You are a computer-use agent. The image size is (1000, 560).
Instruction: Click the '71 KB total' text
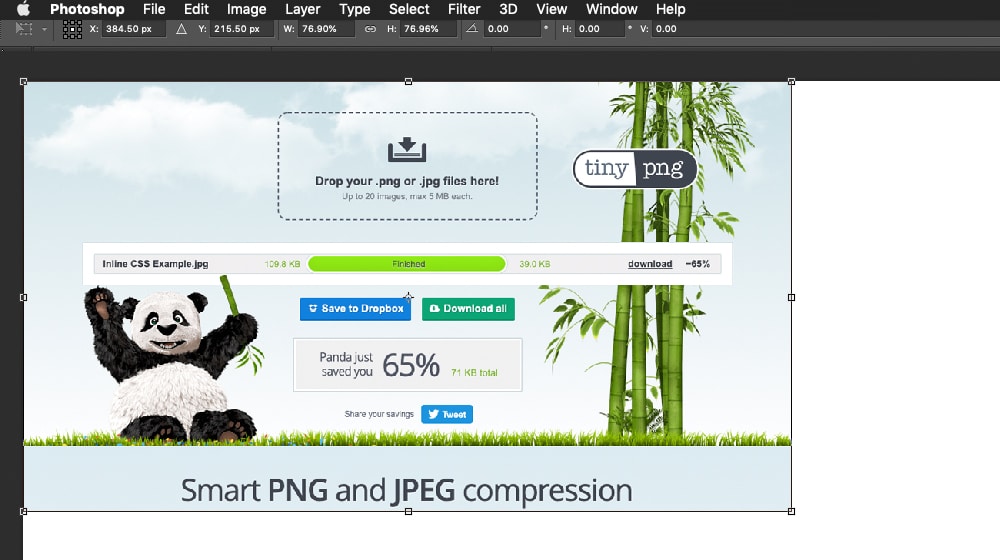[x=474, y=372]
